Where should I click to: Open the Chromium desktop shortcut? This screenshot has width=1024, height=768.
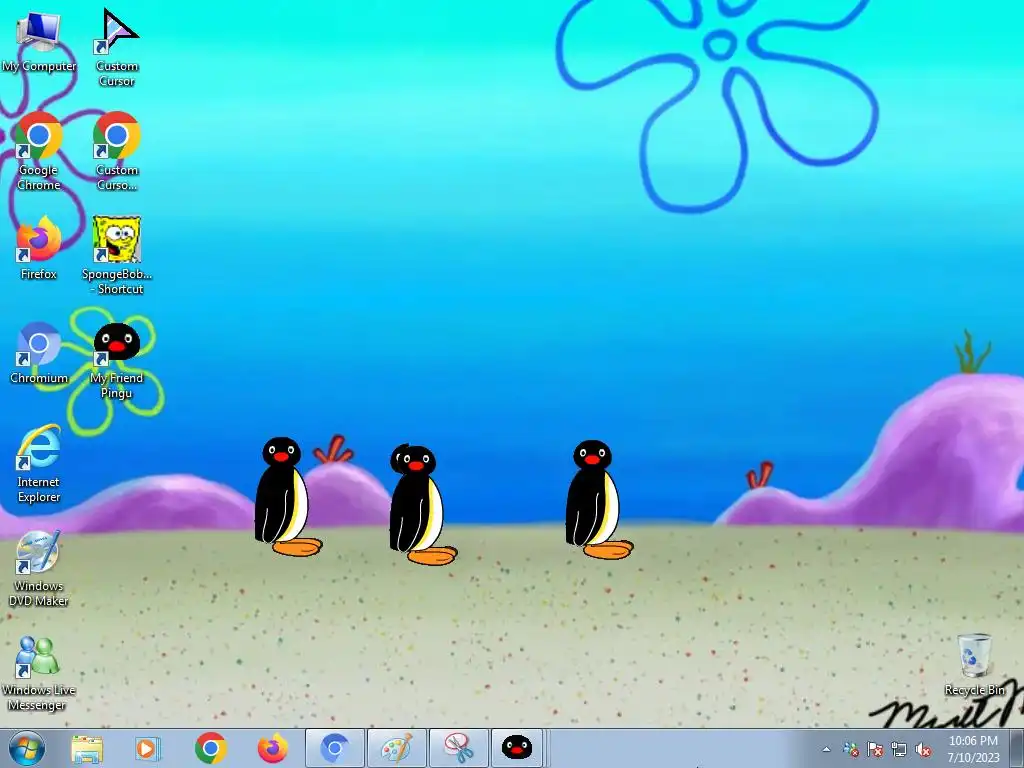tap(39, 353)
